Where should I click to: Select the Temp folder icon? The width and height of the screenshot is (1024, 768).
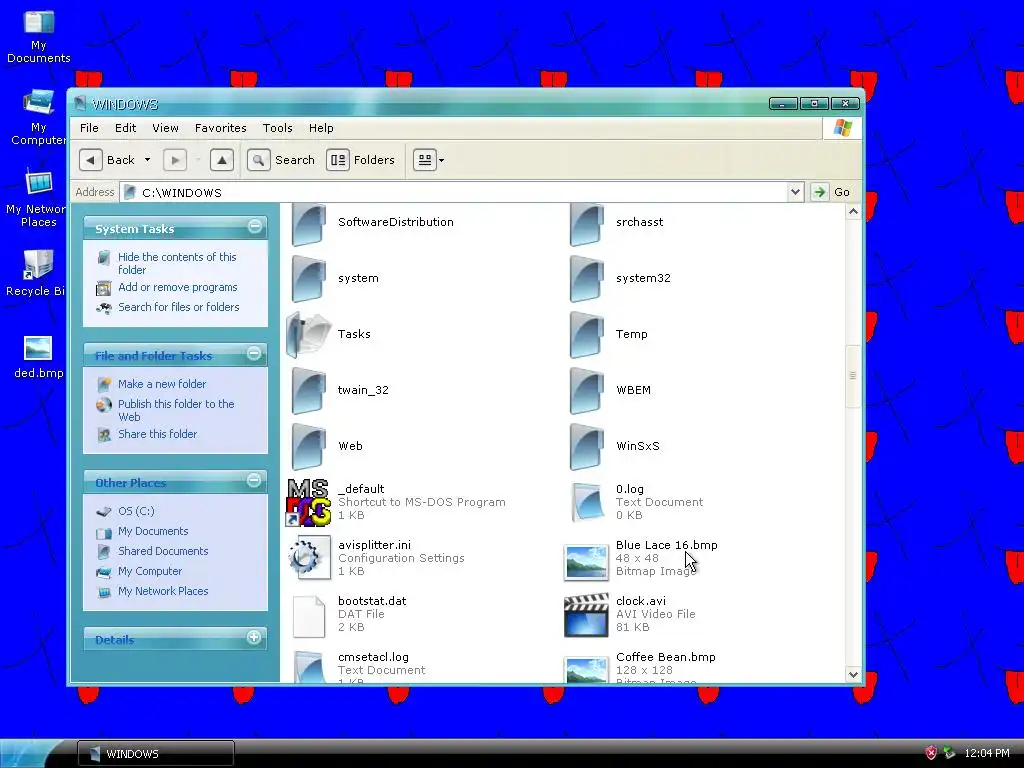point(586,335)
